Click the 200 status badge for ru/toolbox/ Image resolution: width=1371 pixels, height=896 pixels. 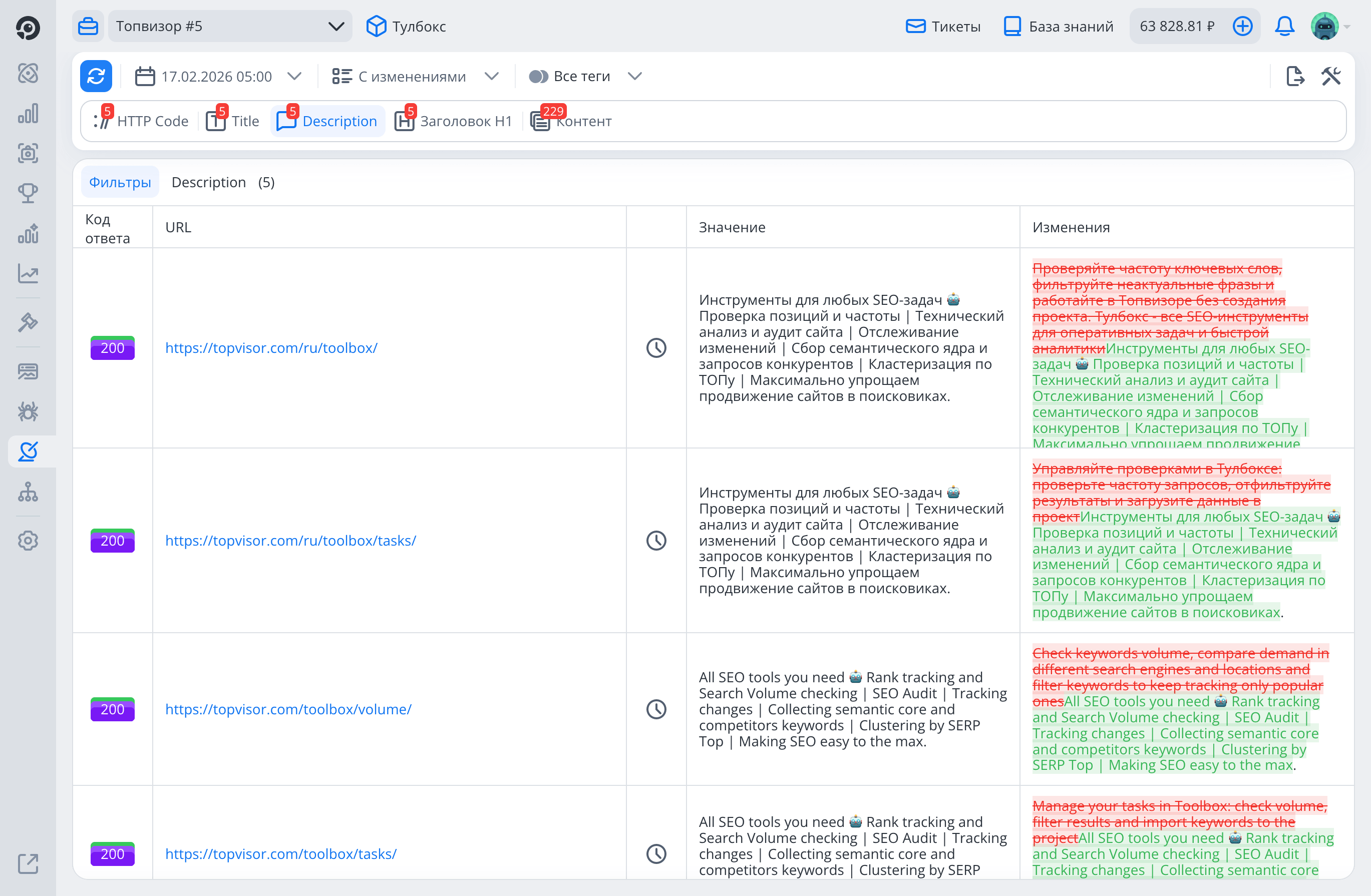(112, 348)
